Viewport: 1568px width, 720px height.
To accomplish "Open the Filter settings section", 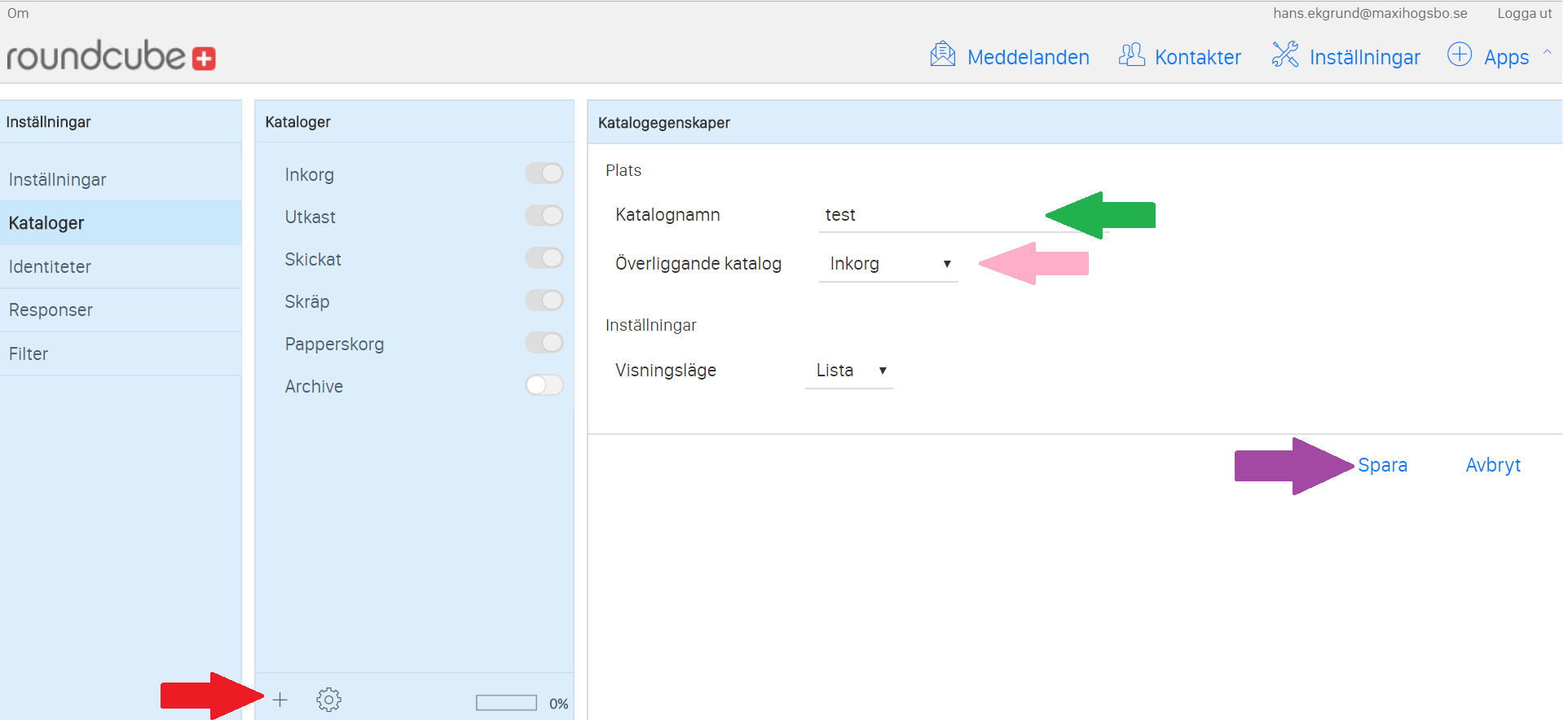I will point(29,354).
